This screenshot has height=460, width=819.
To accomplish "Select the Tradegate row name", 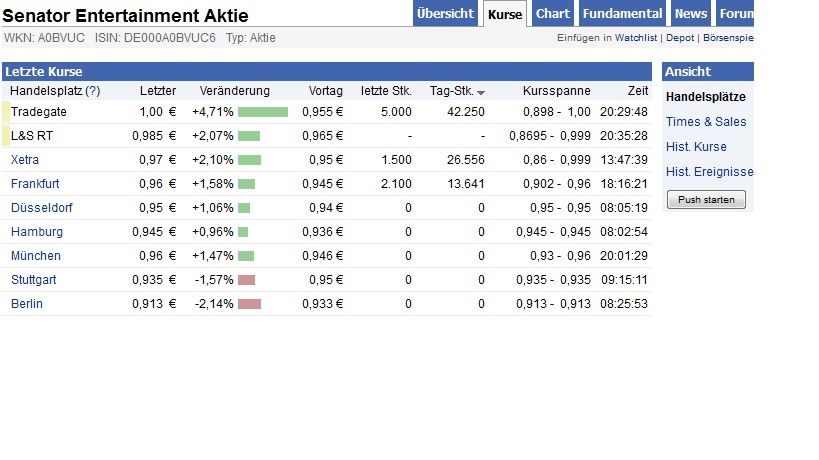I will click(x=39, y=112).
